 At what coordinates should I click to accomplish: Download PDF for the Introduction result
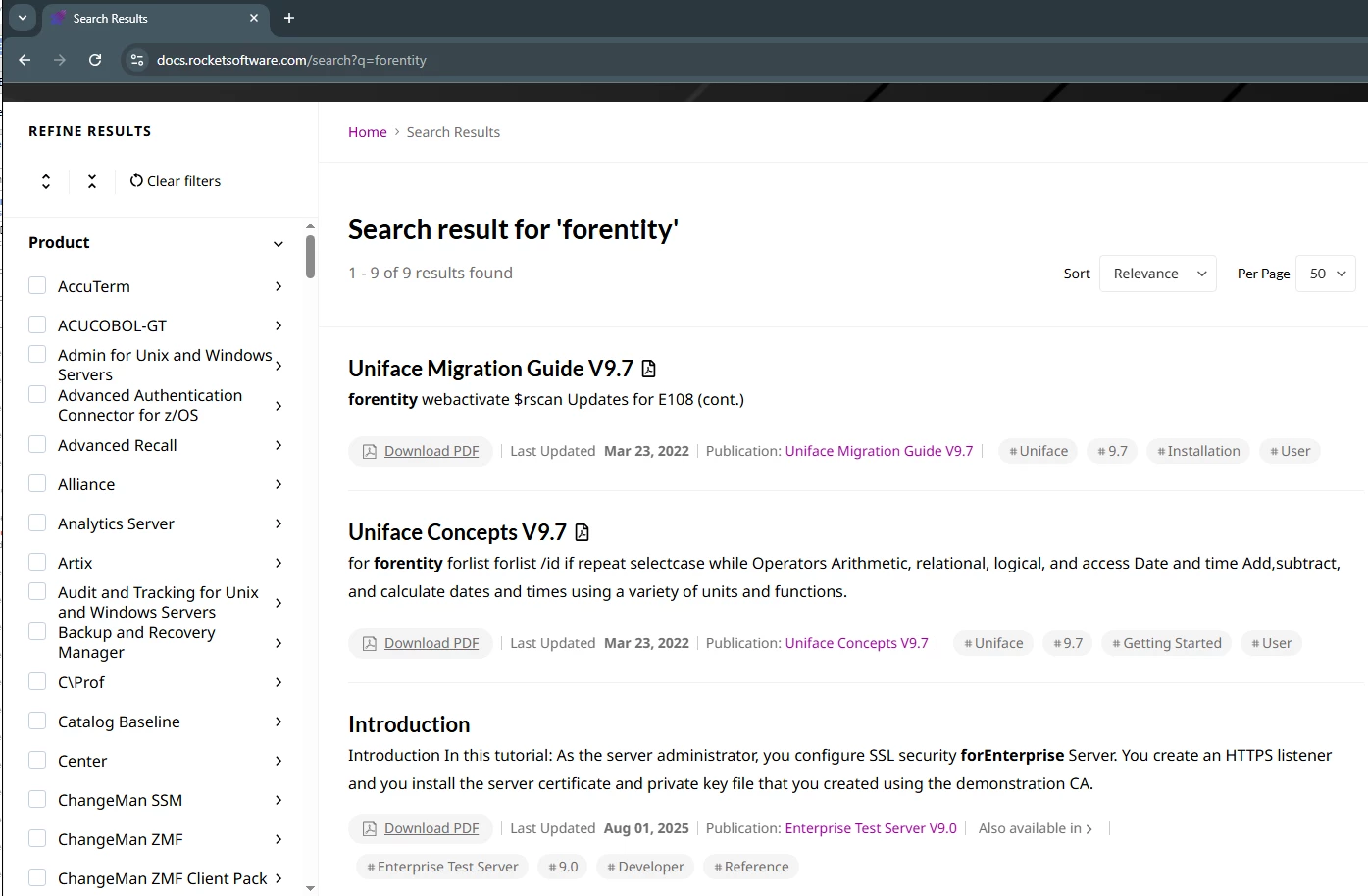click(x=421, y=828)
